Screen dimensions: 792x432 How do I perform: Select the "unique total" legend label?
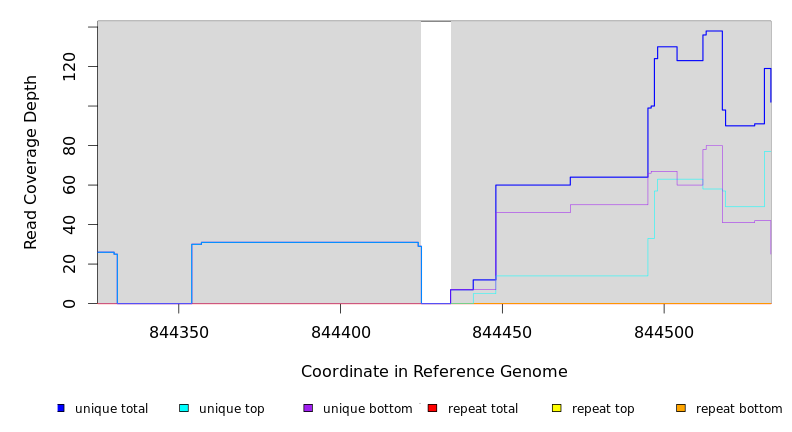(111, 409)
